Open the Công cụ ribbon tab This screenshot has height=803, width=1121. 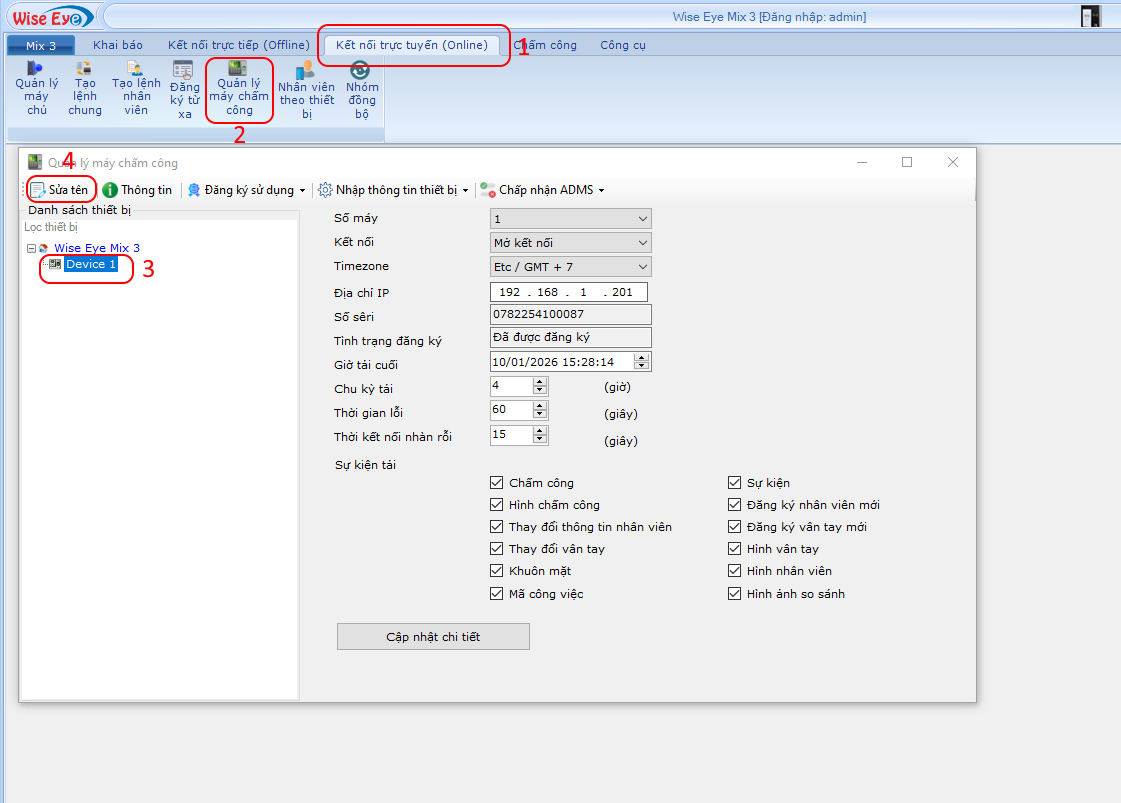622,45
